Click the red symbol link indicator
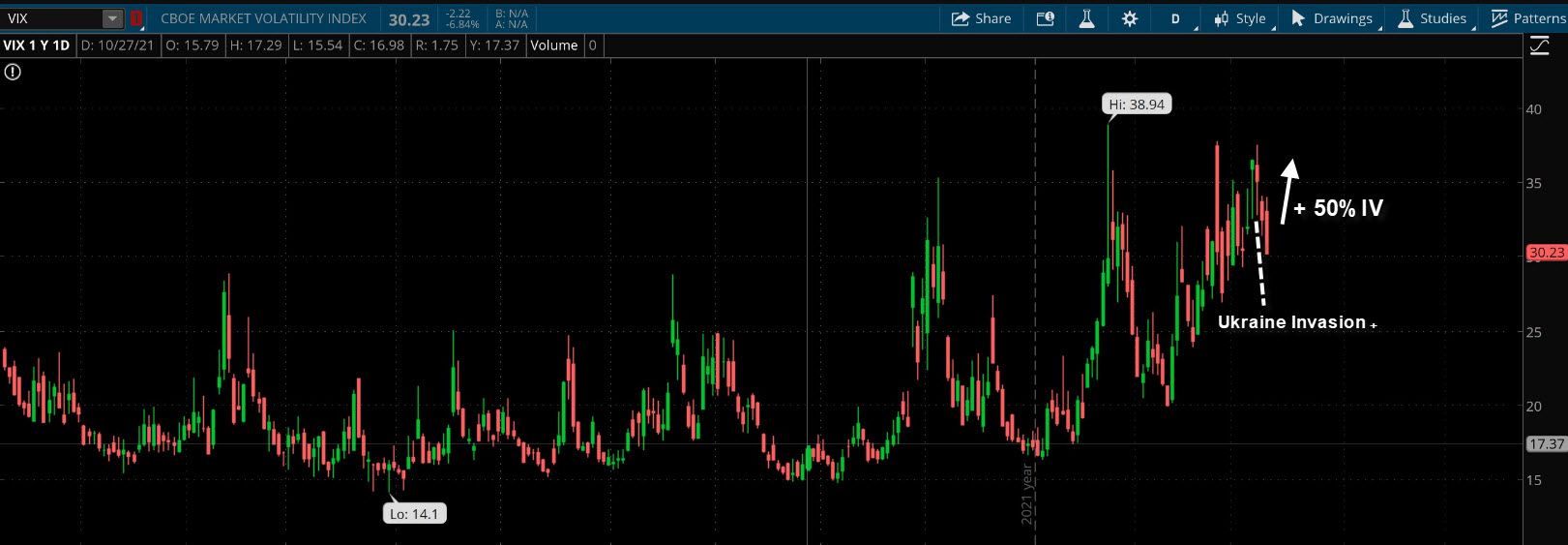The width and height of the screenshot is (1568, 545). click(136, 18)
